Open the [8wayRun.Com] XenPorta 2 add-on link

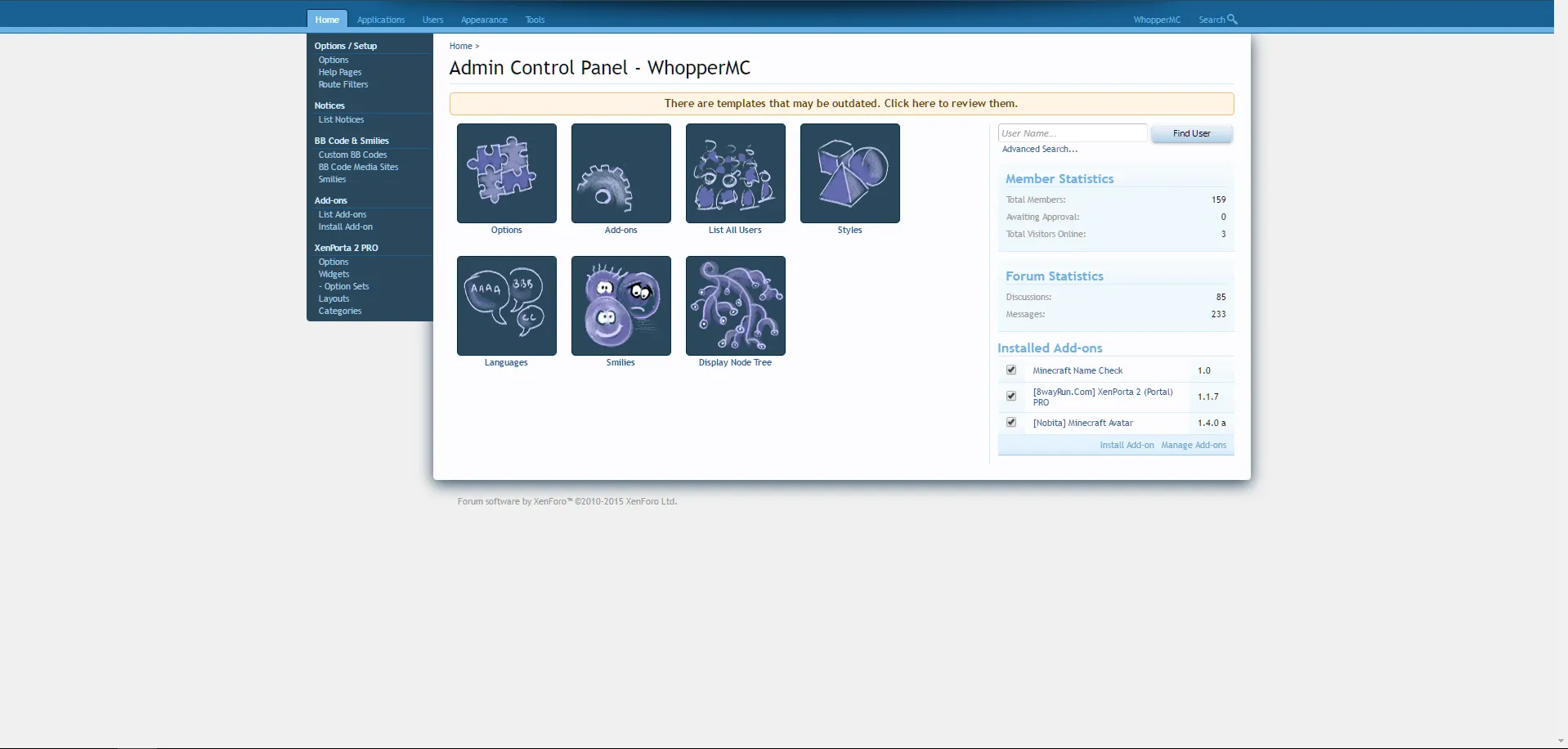(x=1103, y=397)
